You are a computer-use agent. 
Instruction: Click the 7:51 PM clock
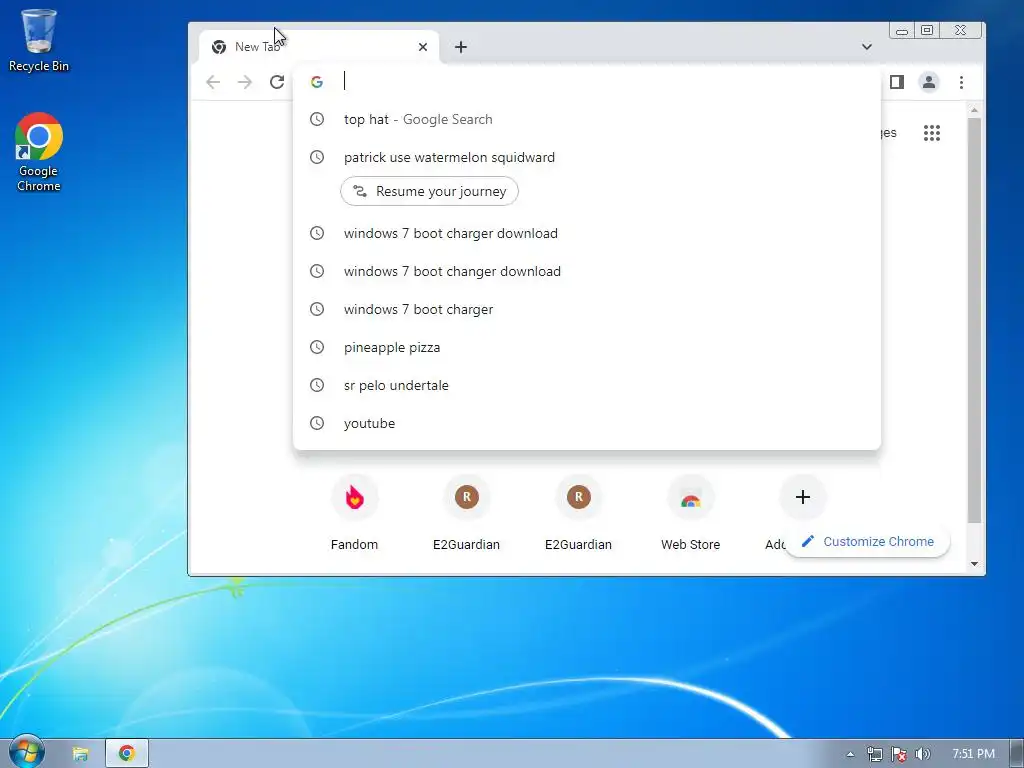tap(973, 754)
